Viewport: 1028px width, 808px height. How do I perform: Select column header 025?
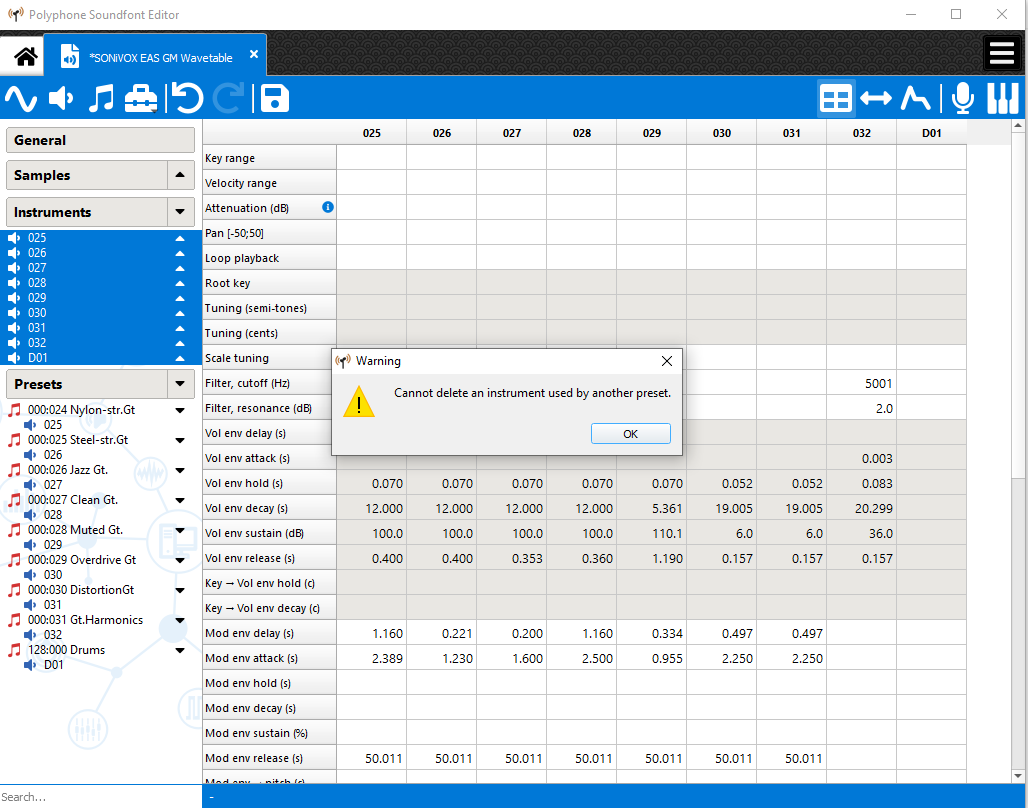point(372,133)
